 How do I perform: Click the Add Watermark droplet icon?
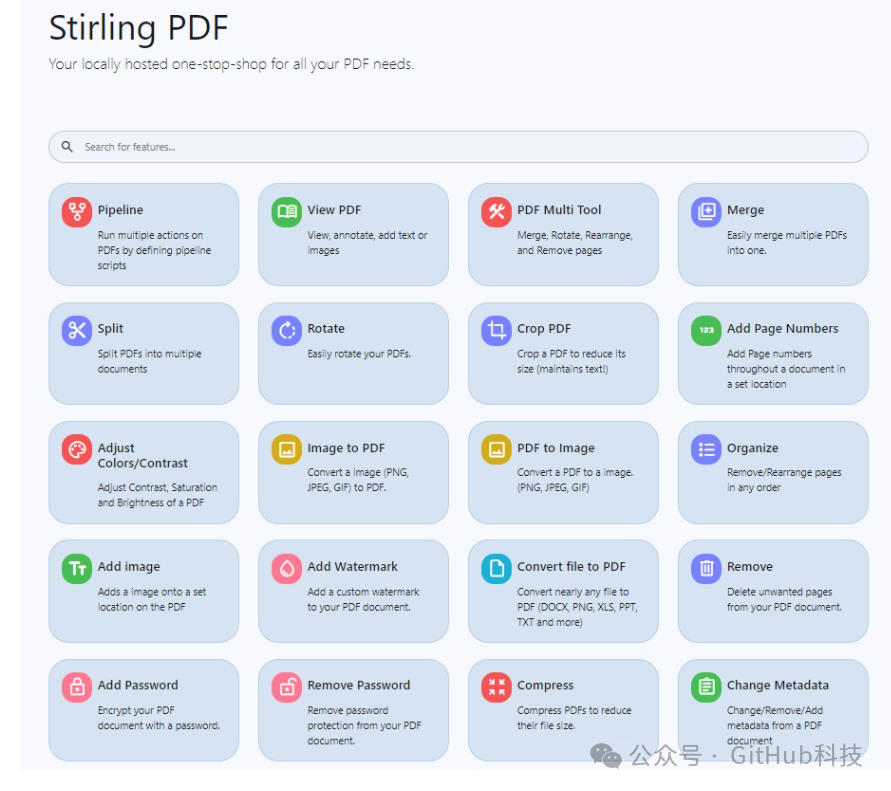[286, 568]
